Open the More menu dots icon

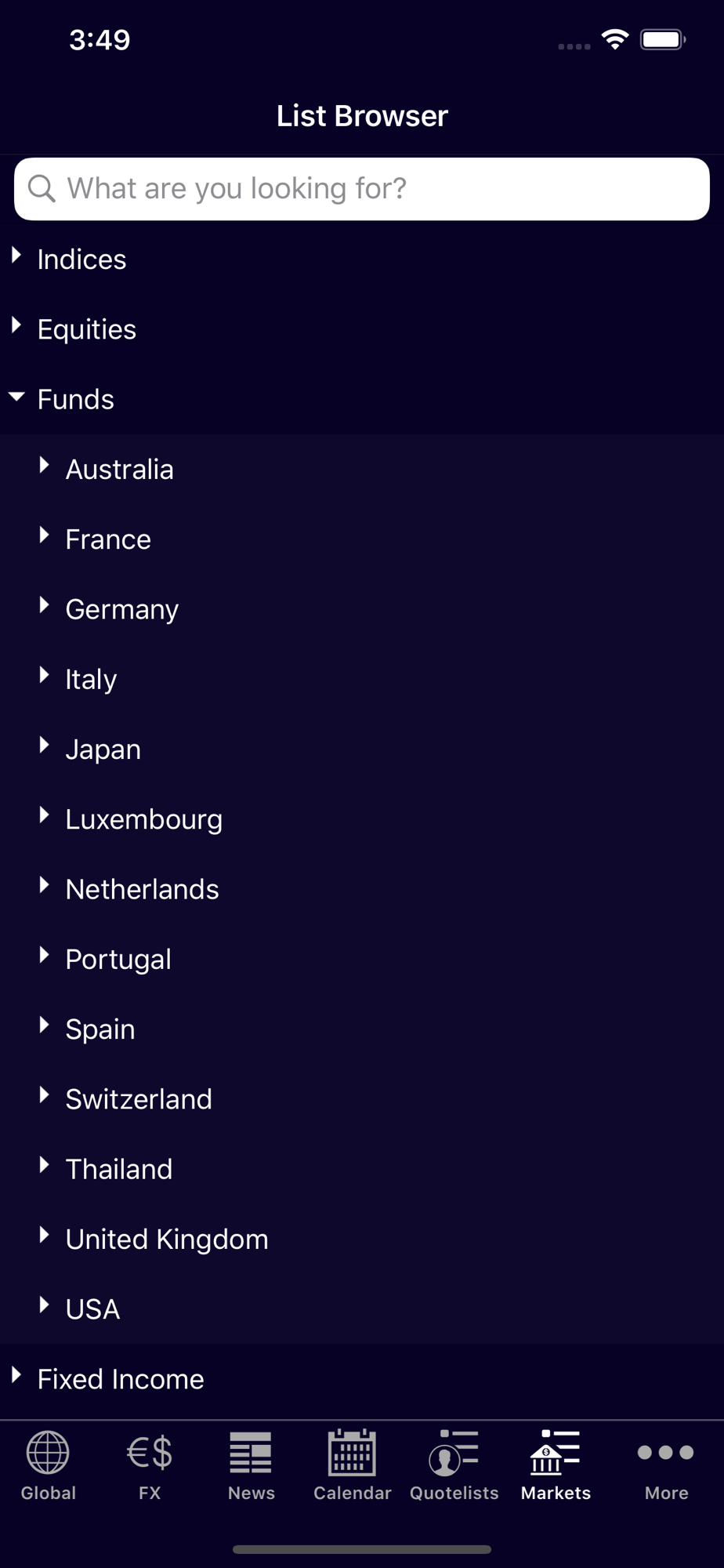coord(665,1453)
